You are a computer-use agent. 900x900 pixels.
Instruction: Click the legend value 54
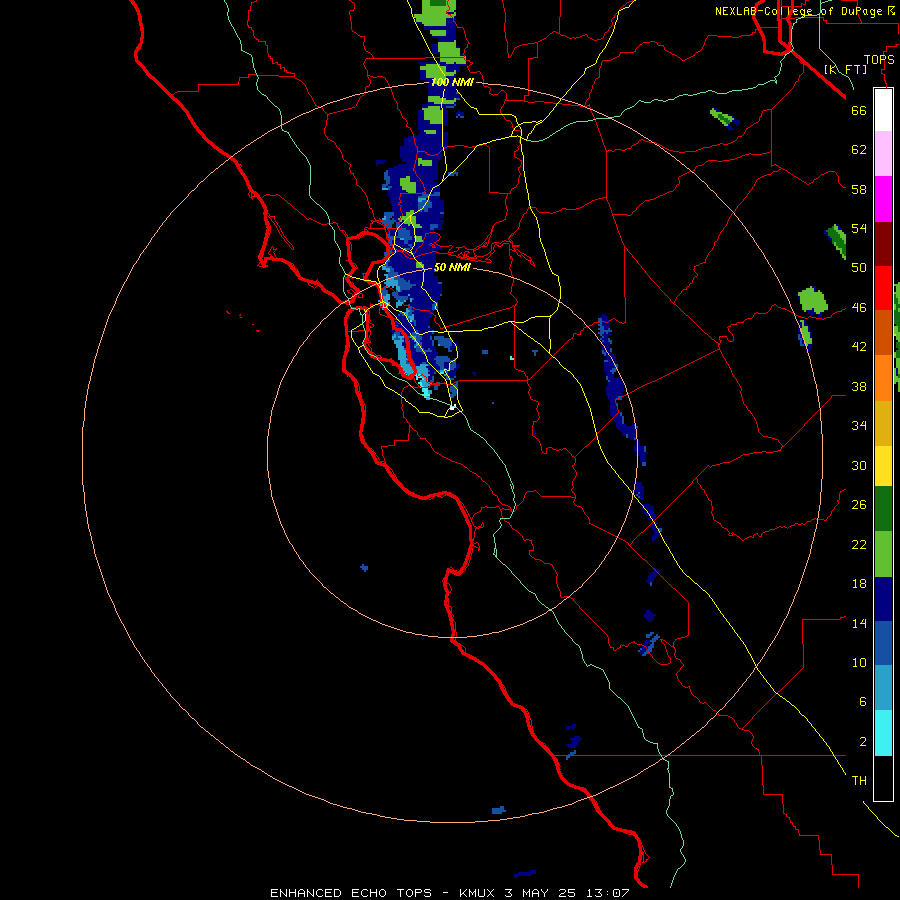(x=859, y=228)
